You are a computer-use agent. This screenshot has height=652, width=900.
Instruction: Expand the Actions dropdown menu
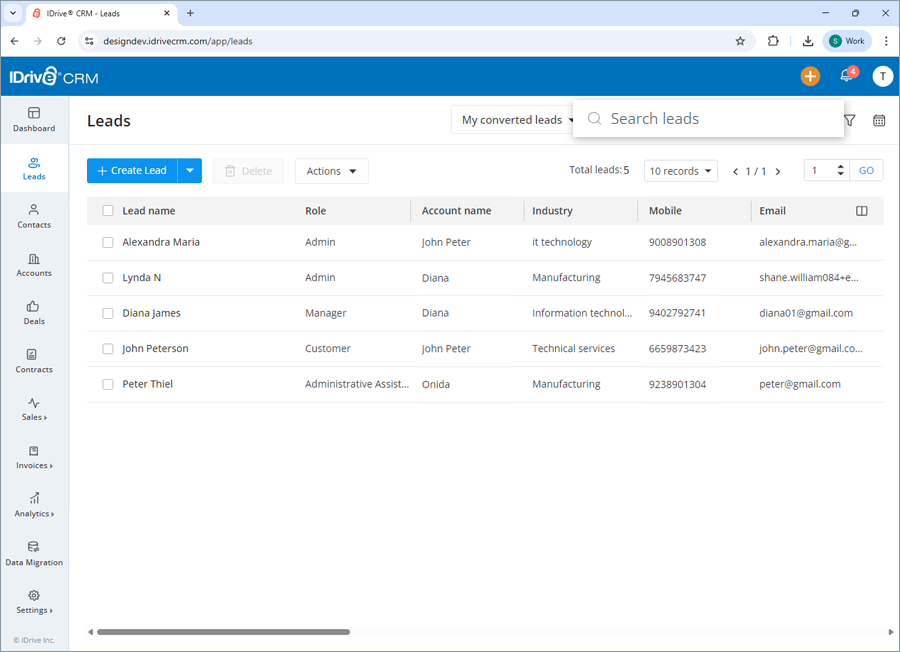tap(331, 170)
